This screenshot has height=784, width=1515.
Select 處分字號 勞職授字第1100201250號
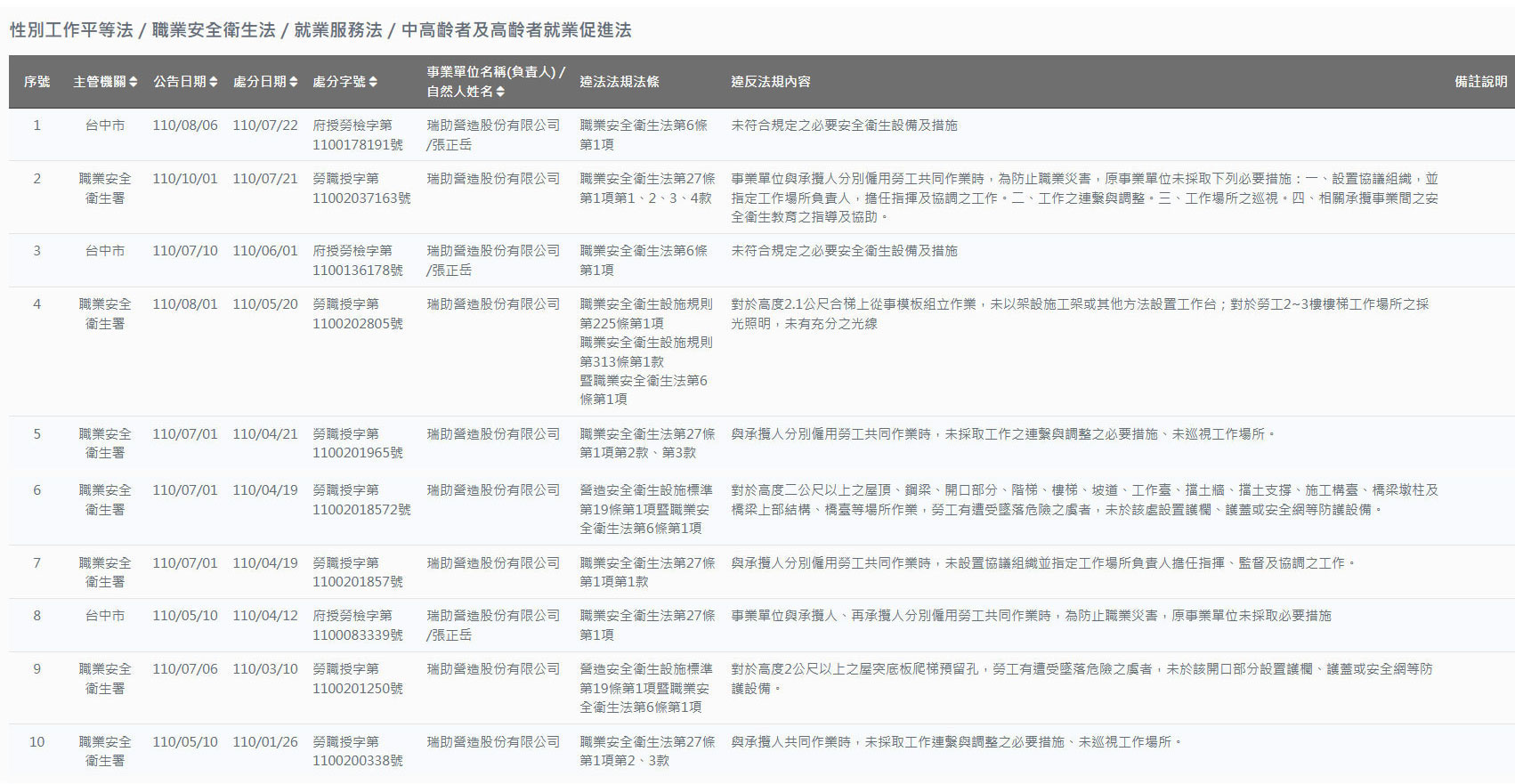click(358, 679)
